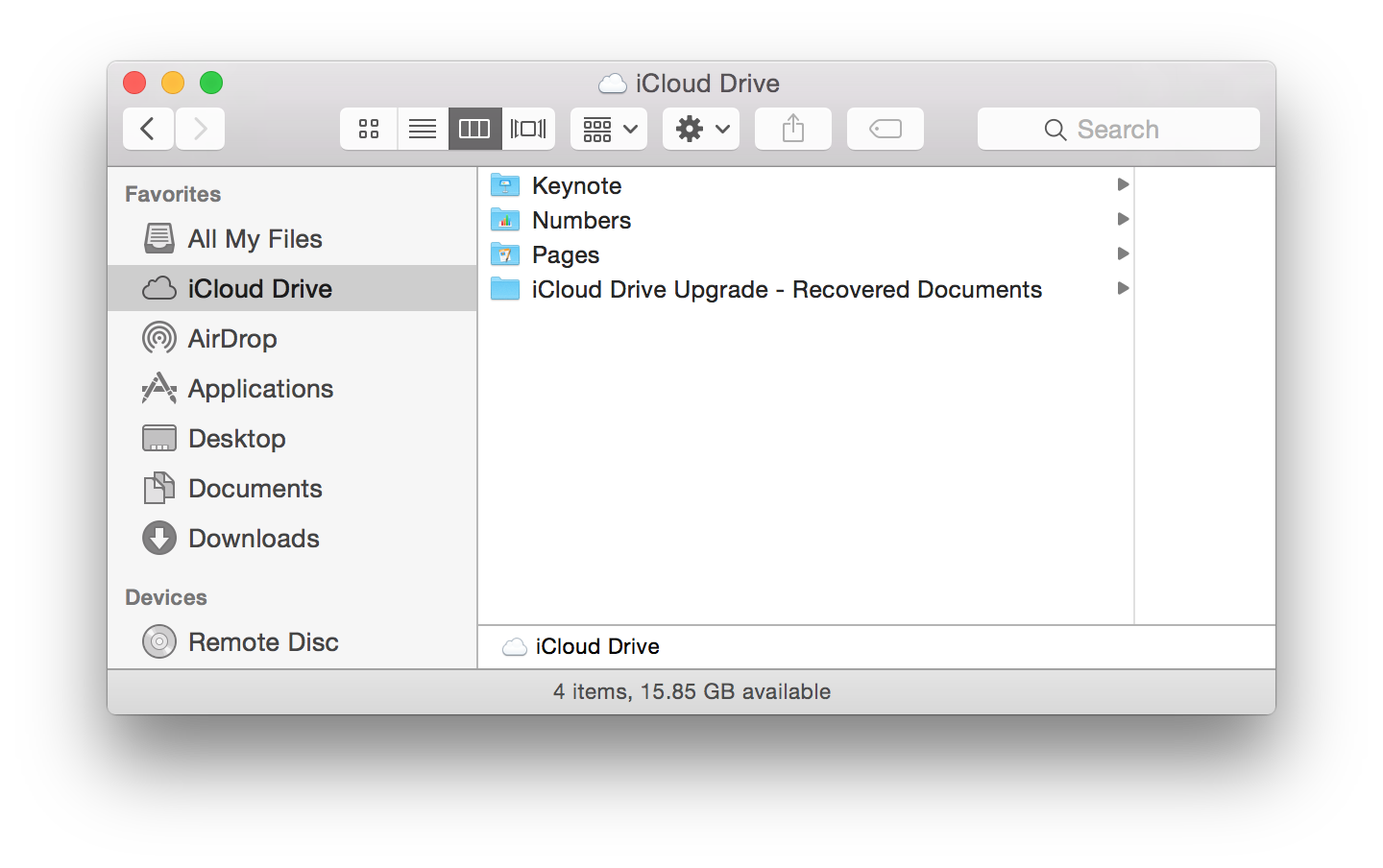Viewport: 1383px width, 868px height.
Task: Select Remote Disc under Devices
Action: (292, 642)
